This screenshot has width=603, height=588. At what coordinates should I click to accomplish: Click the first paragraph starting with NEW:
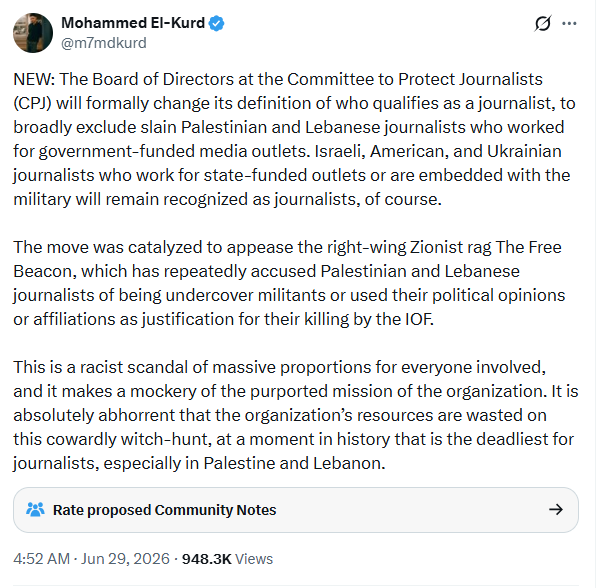[x=294, y=139]
